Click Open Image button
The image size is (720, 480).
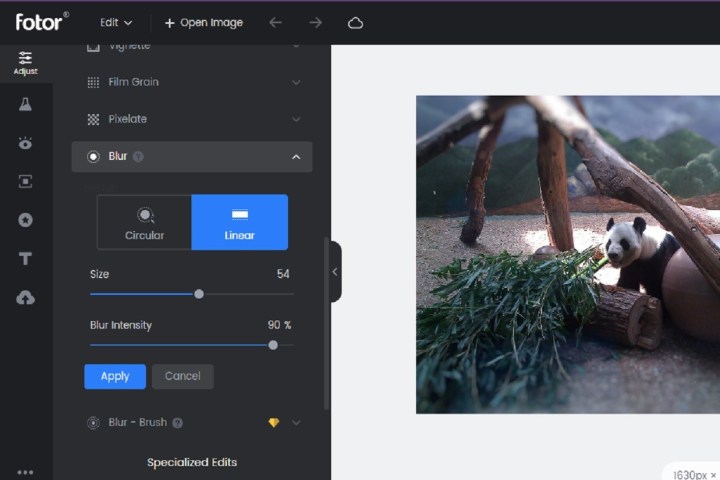pos(203,23)
